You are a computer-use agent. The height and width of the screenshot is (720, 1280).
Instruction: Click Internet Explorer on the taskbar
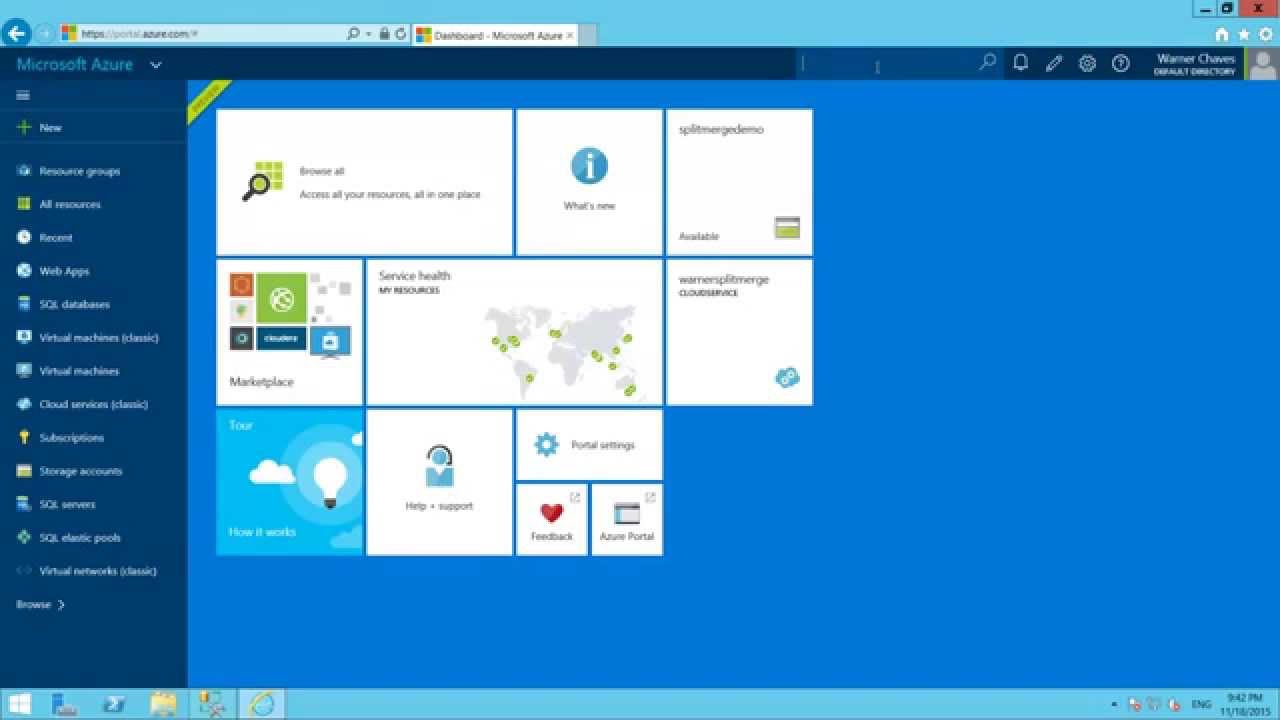(261, 704)
